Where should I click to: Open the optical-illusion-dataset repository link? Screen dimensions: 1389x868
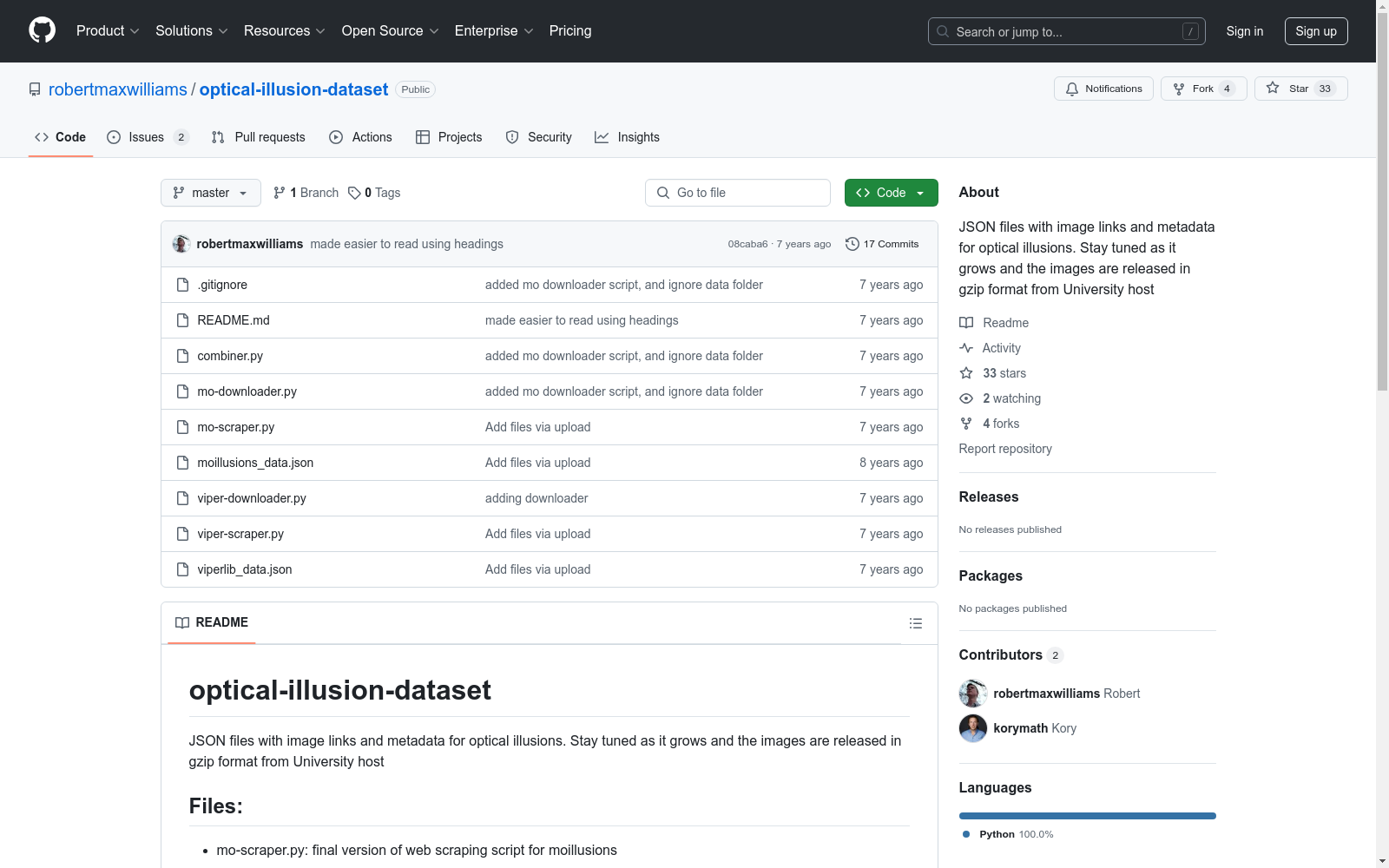pyautogui.click(x=293, y=89)
